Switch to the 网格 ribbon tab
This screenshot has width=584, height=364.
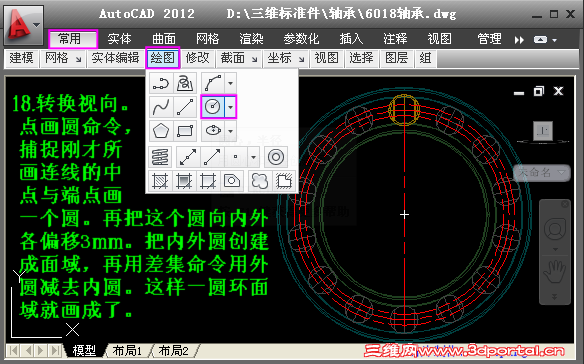(x=207, y=39)
